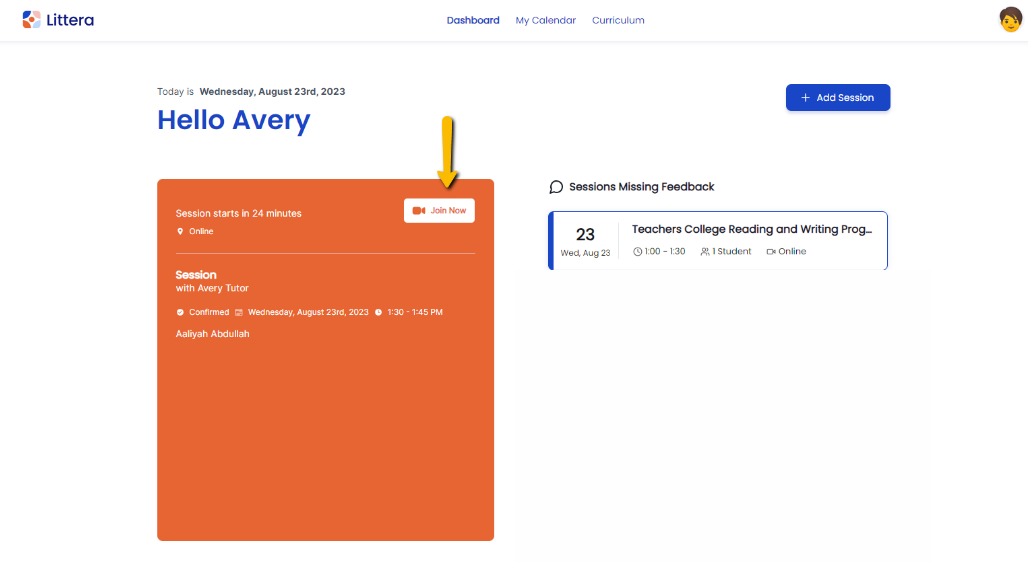The width and height of the screenshot is (1028, 562).
Task: Open the Teachers College Reading and Writing session
Action: pyautogui.click(x=751, y=230)
